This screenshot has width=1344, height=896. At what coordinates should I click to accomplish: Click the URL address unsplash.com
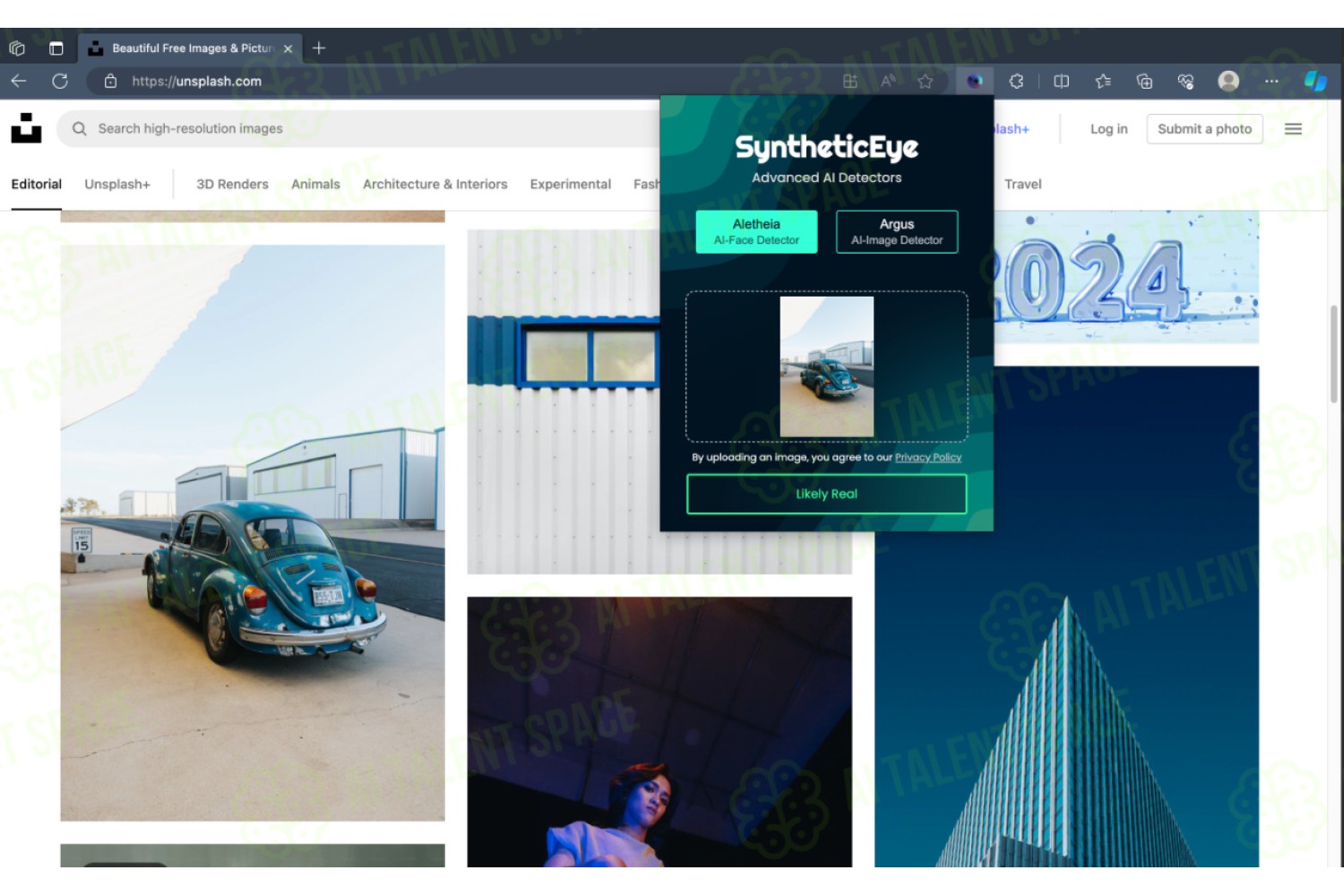click(x=196, y=81)
